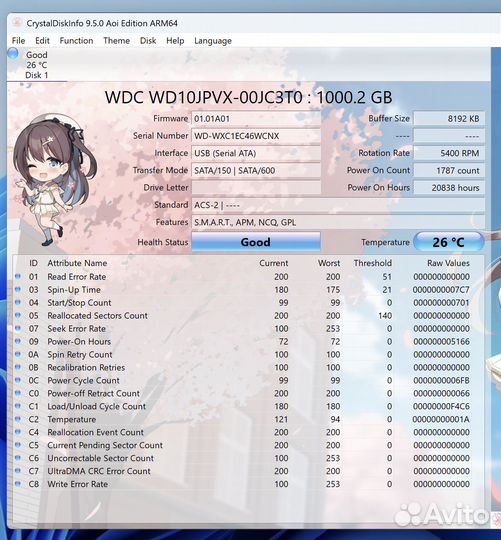The width and height of the screenshot is (501, 540).
Task: Select the Power-off Retract Count attribute name
Action: (93, 393)
